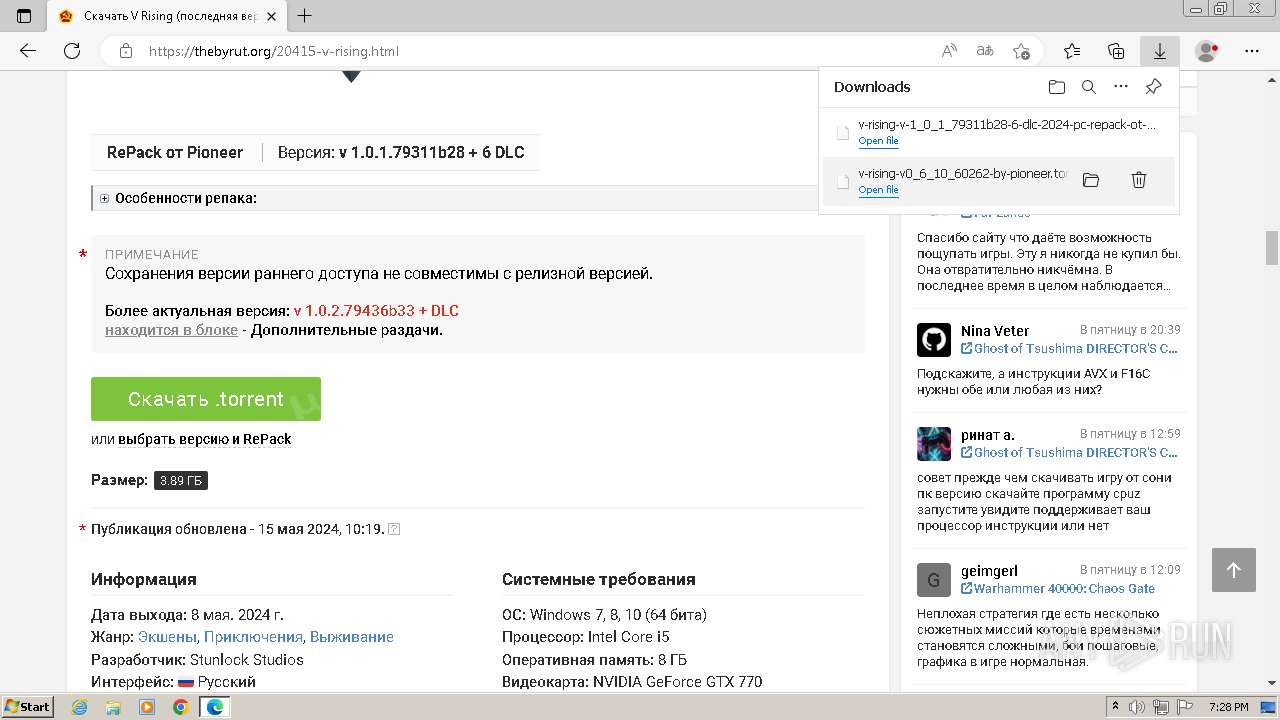Open a new browser tab

[305, 16]
